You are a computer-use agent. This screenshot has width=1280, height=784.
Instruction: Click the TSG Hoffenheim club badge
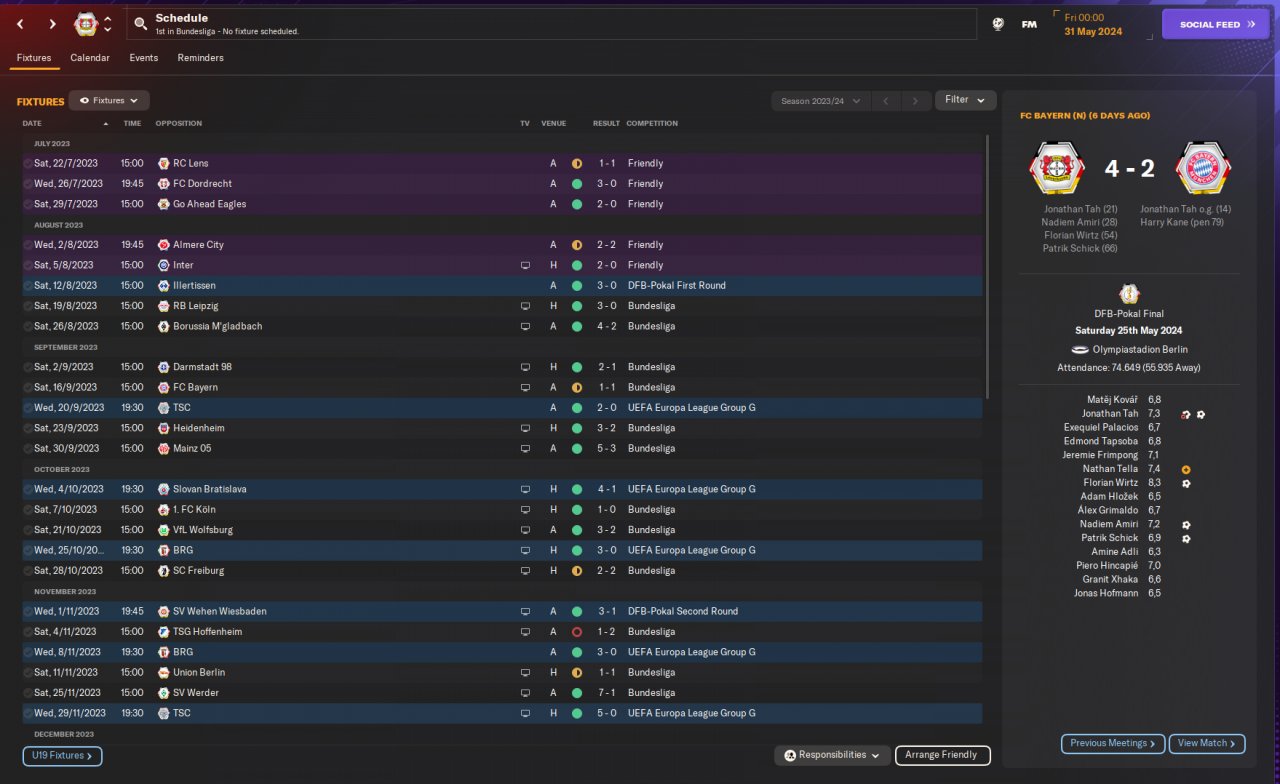(164, 632)
